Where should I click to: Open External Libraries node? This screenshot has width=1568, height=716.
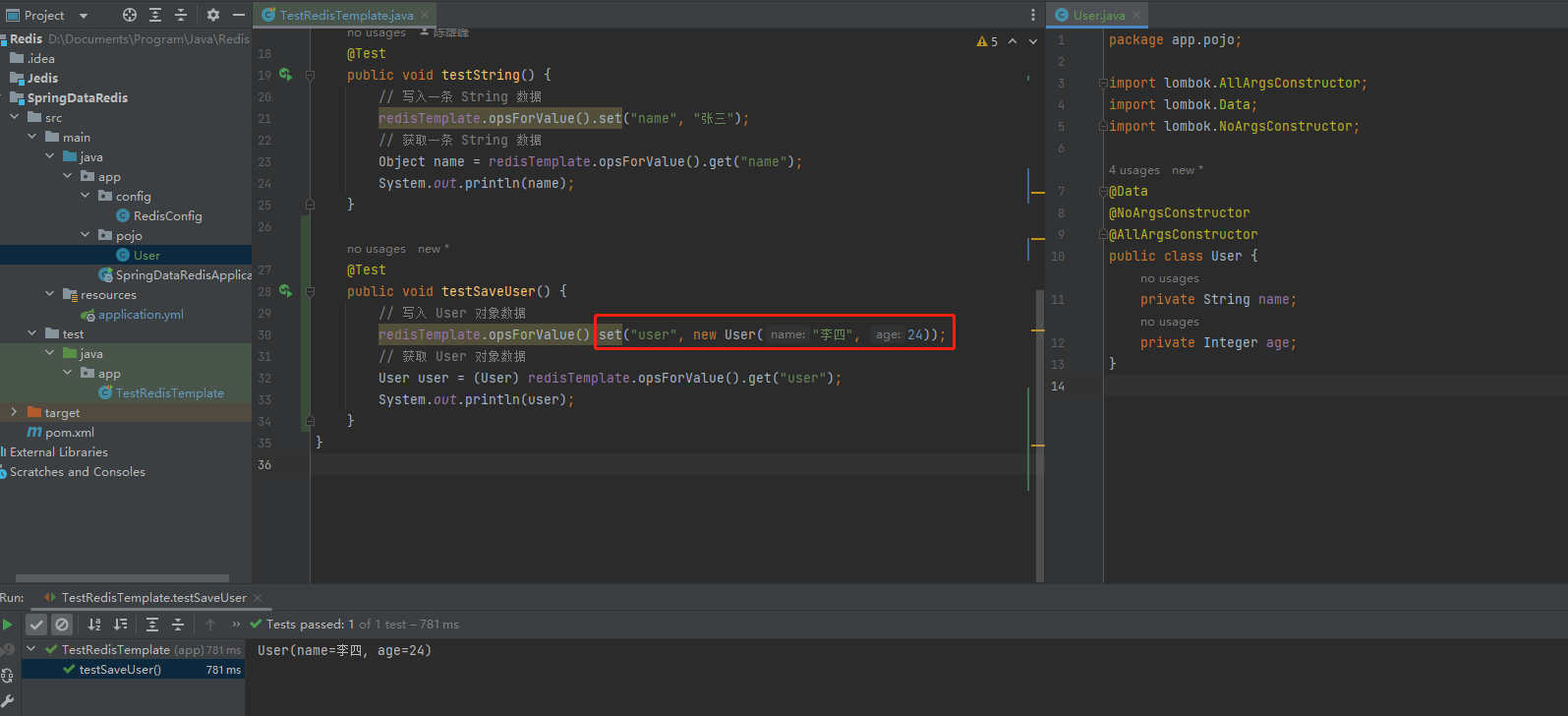54,451
